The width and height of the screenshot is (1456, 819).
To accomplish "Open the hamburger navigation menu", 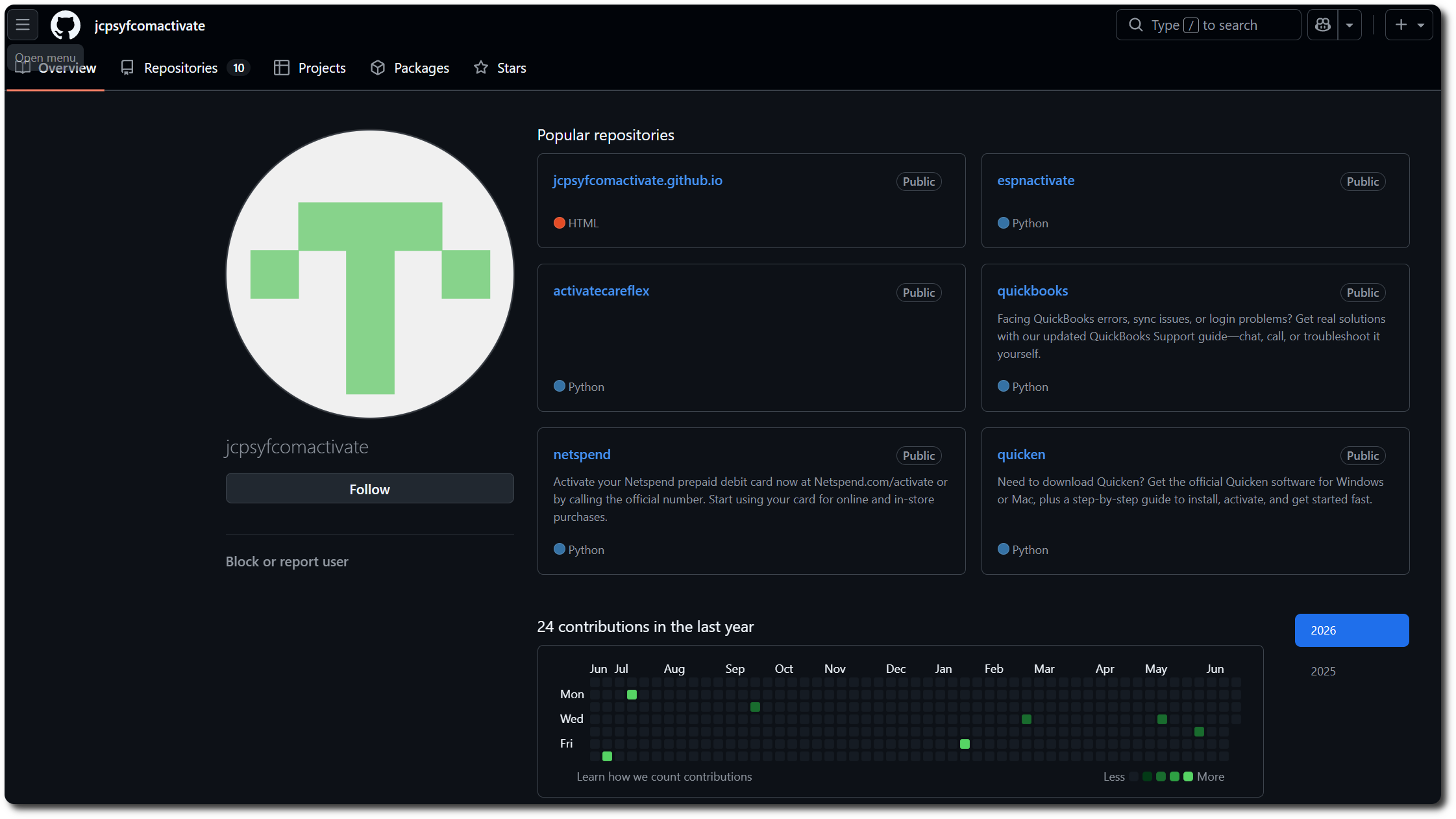I will (x=23, y=25).
